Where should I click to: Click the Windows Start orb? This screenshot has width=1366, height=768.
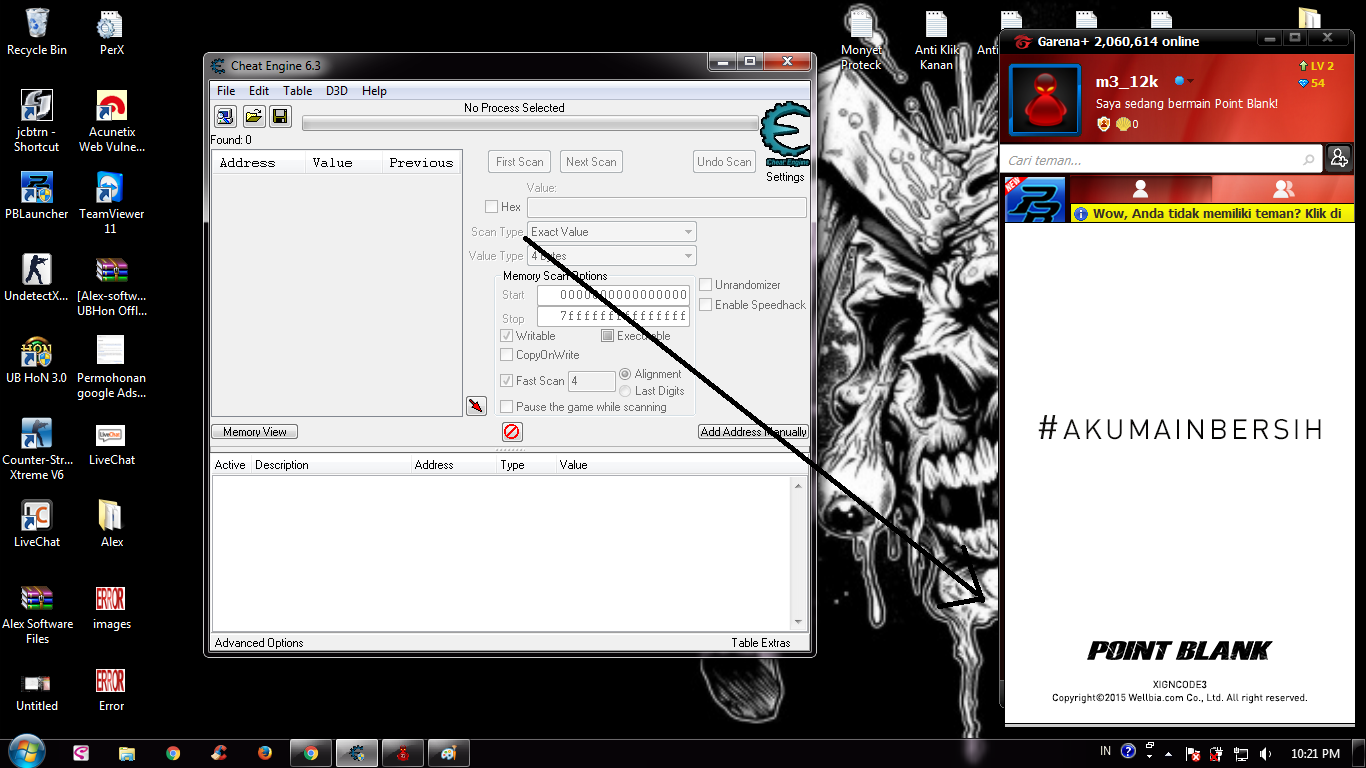point(26,752)
